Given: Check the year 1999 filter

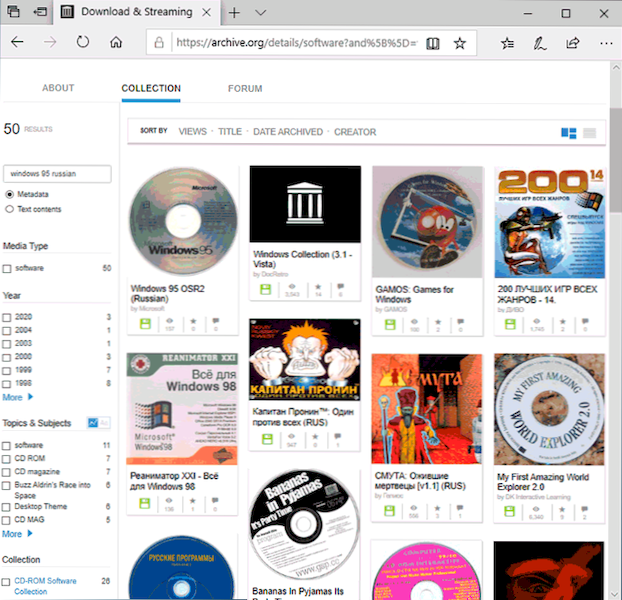Looking at the screenshot, I should click(6, 371).
